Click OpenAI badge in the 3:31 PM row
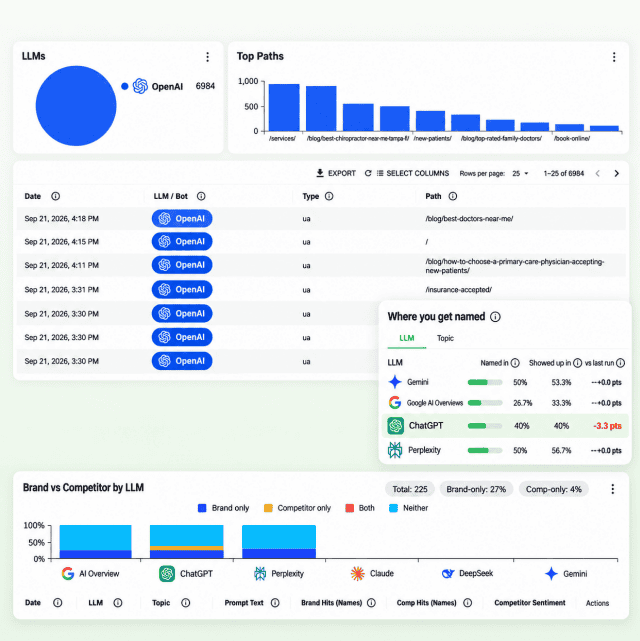Screen dimensions: 640x641 pos(182,289)
